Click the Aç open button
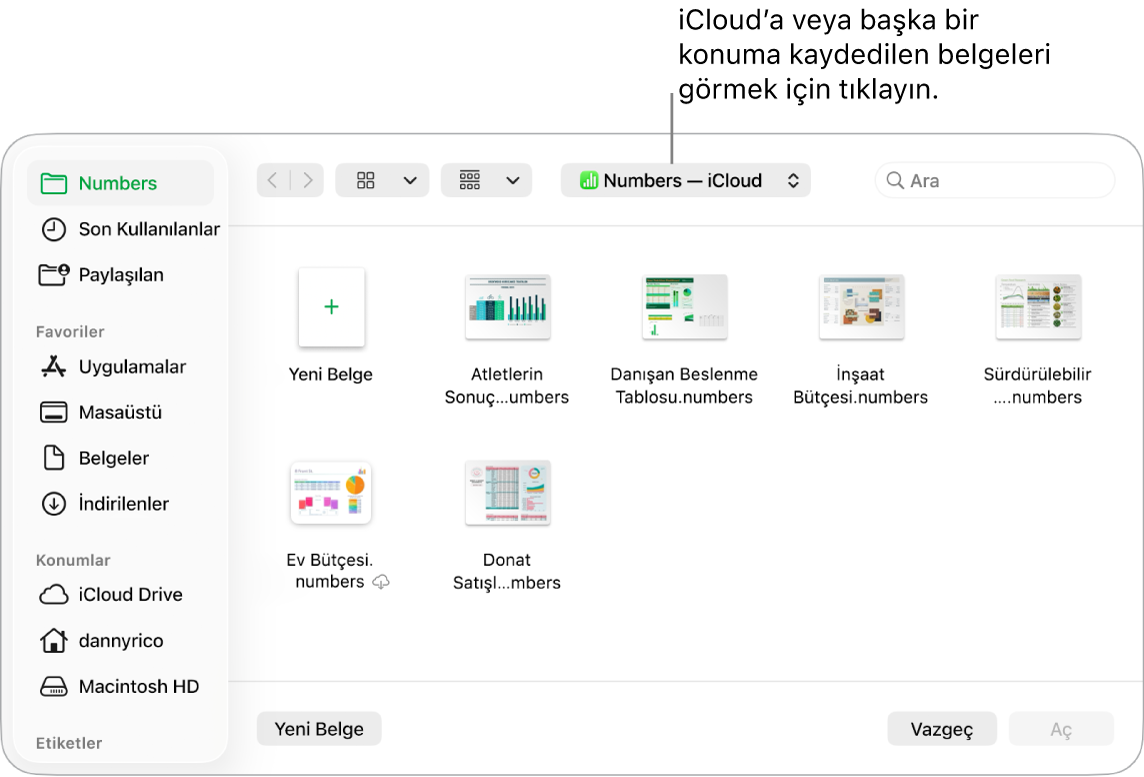The width and height of the screenshot is (1144, 777). click(x=1061, y=729)
